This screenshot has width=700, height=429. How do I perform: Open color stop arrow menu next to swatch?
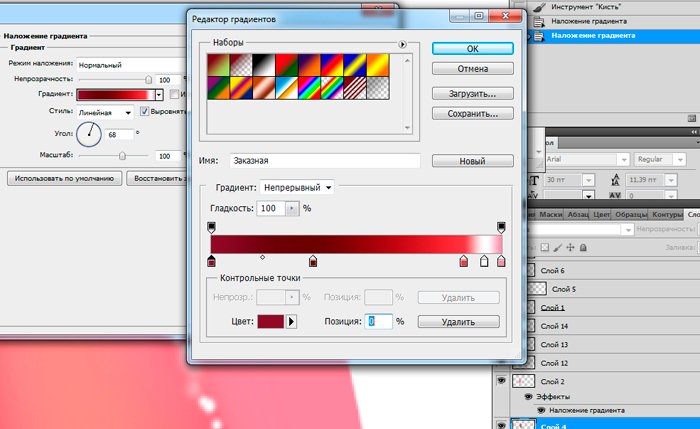click(293, 322)
